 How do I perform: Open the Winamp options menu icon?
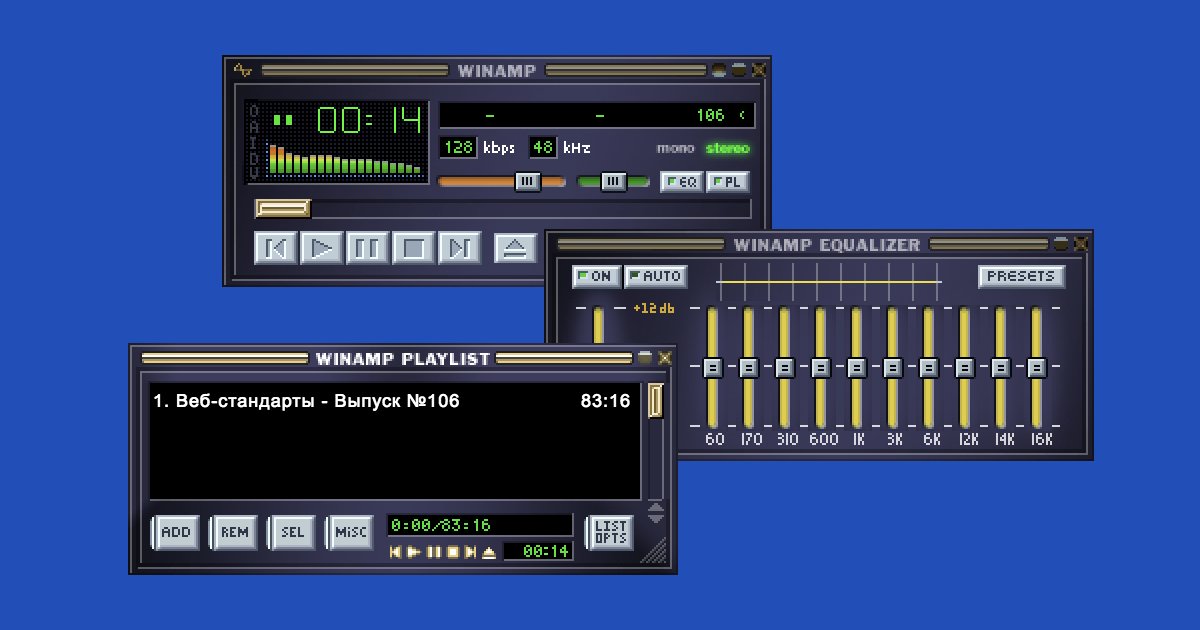[243, 70]
